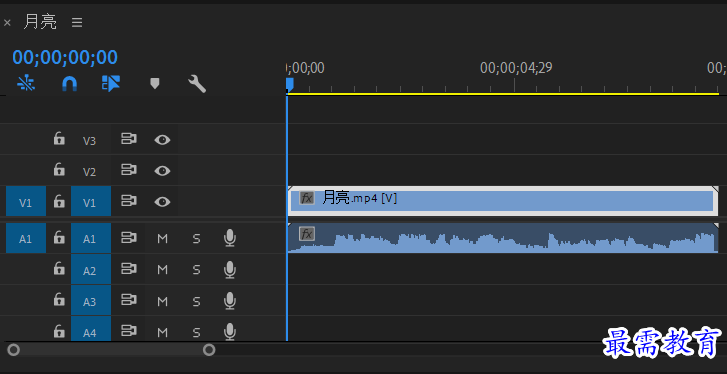727x374 pixels.
Task: Hide track V3 output eye
Action: coord(162,139)
